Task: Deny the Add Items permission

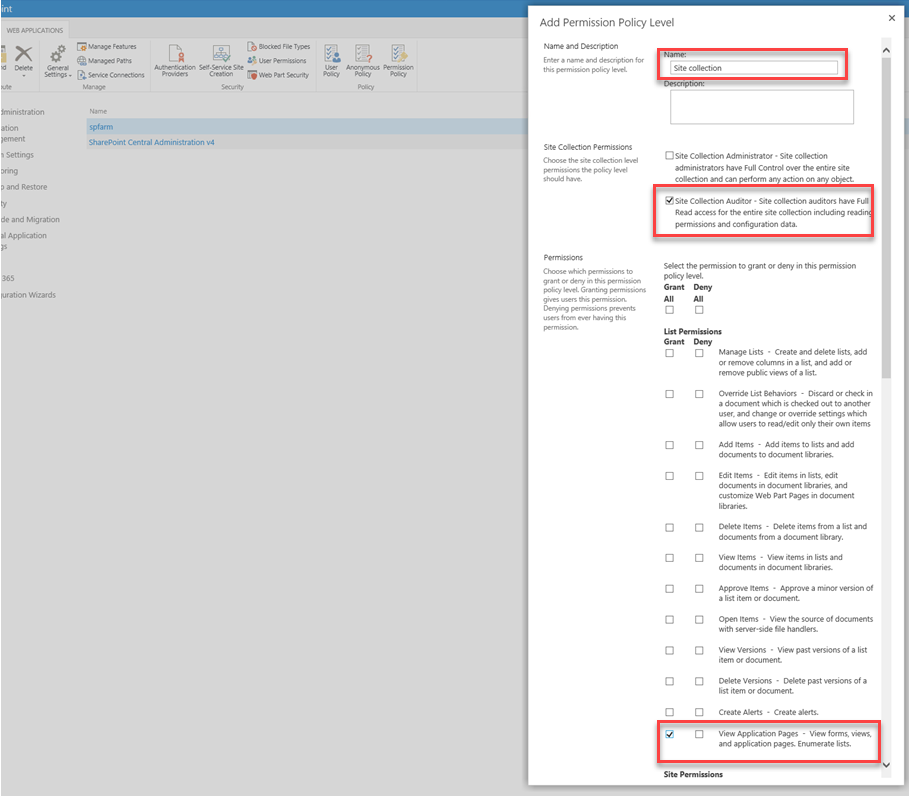Action: (699, 445)
